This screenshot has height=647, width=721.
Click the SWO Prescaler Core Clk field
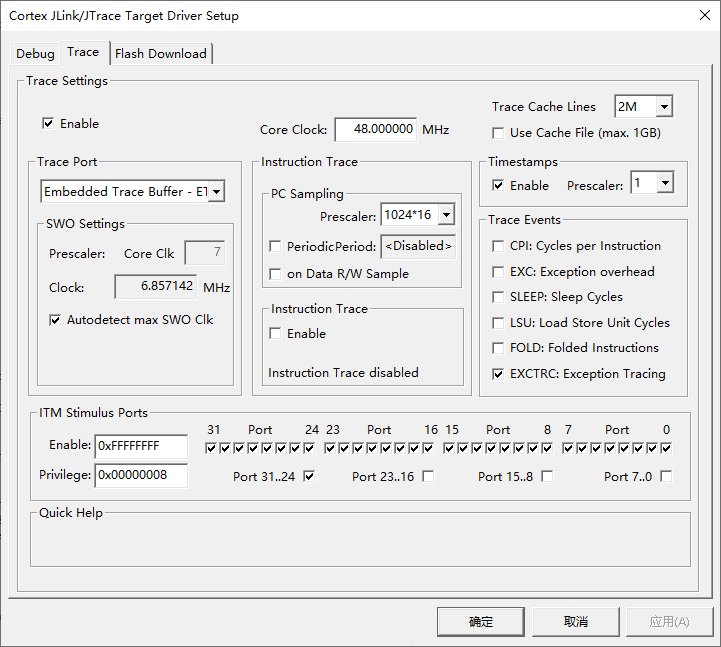click(205, 252)
